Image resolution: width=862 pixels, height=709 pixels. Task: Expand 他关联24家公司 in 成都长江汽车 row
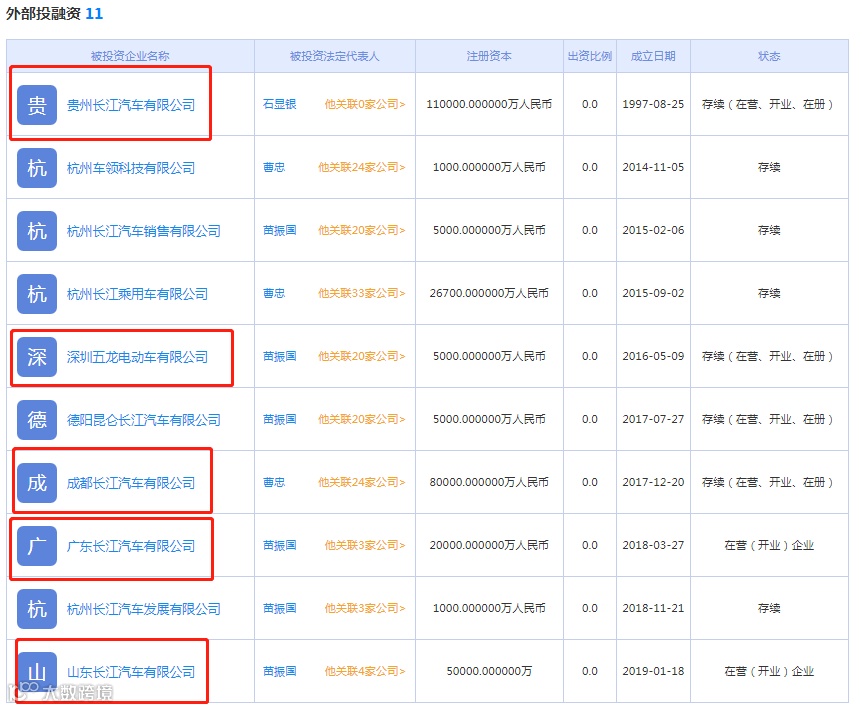[361, 482]
